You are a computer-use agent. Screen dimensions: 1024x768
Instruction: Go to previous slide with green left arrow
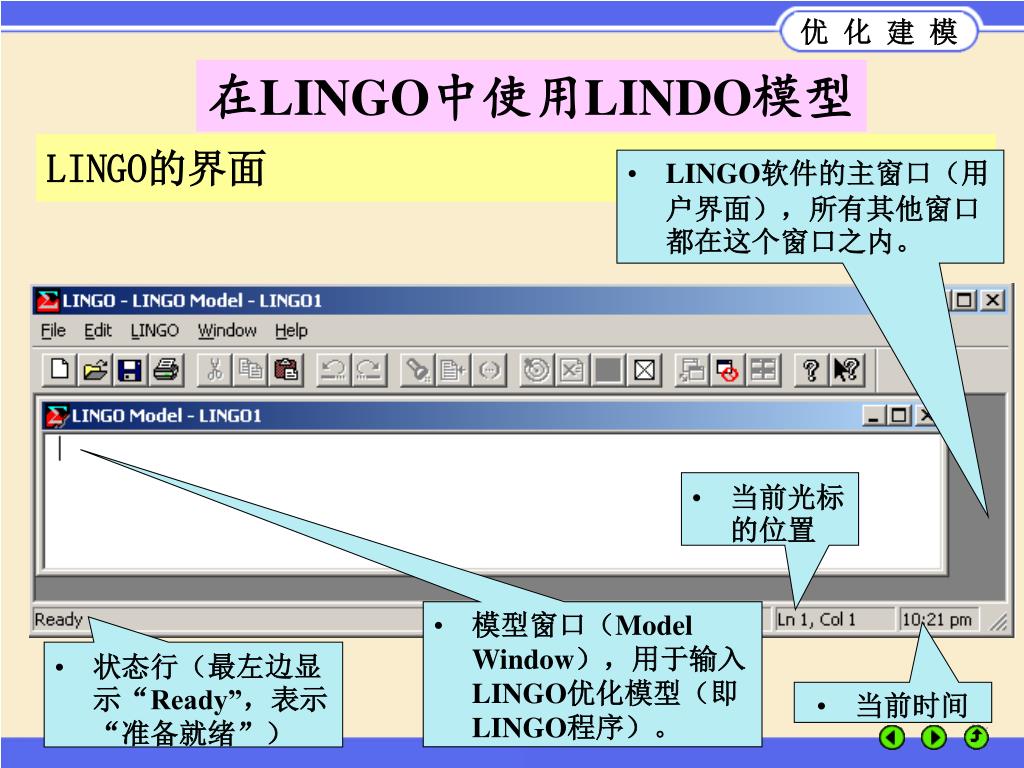892,737
